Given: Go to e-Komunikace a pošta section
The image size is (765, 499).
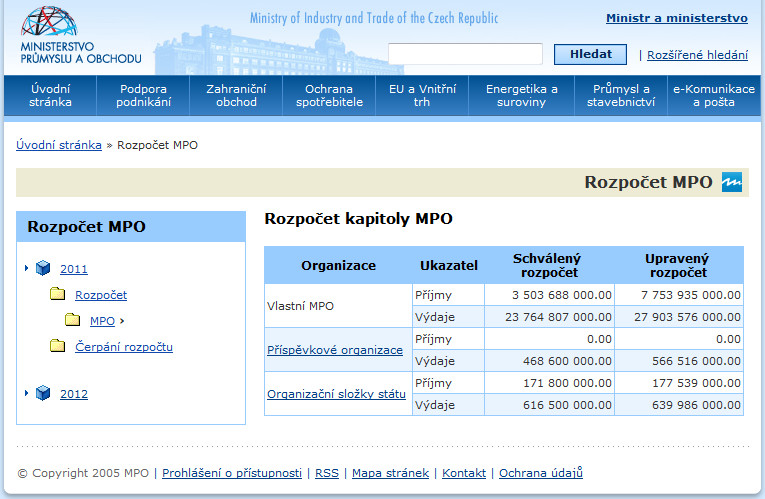Looking at the screenshot, I should [713, 95].
